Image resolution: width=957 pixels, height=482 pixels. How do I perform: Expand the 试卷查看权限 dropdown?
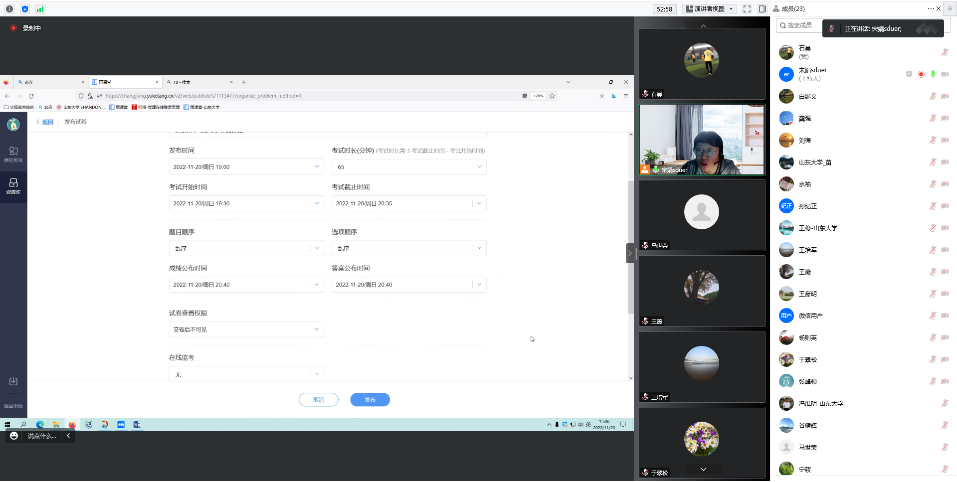tap(246, 329)
